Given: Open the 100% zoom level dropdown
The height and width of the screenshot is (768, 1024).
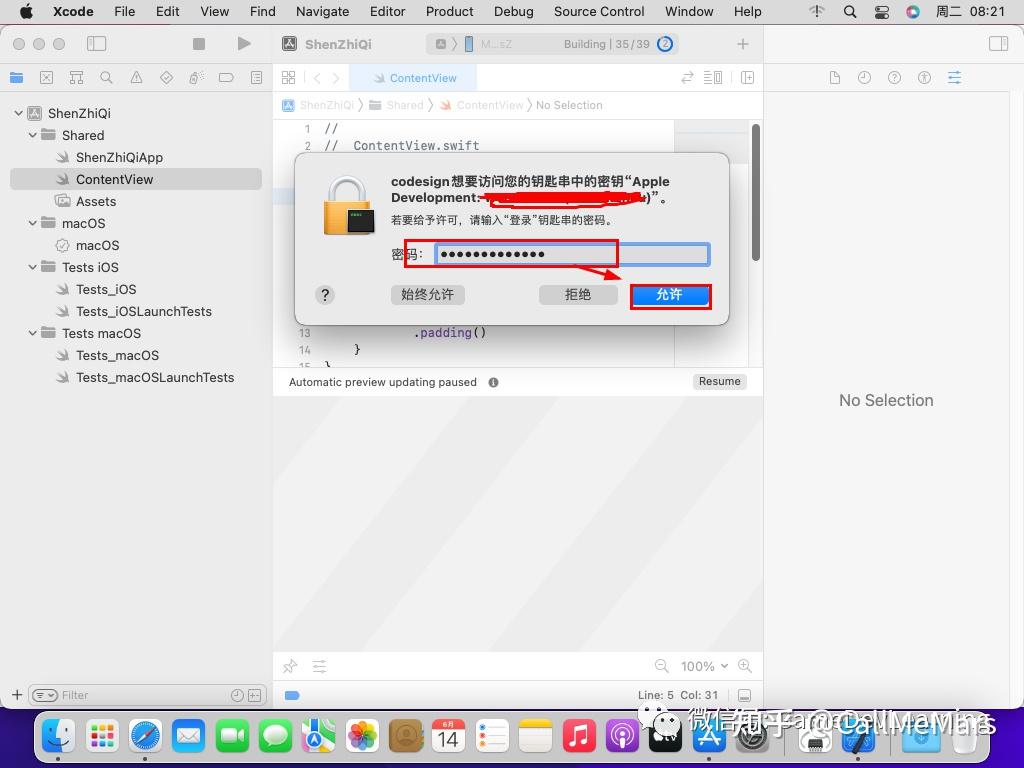Looking at the screenshot, I should click(x=704, y=666).
